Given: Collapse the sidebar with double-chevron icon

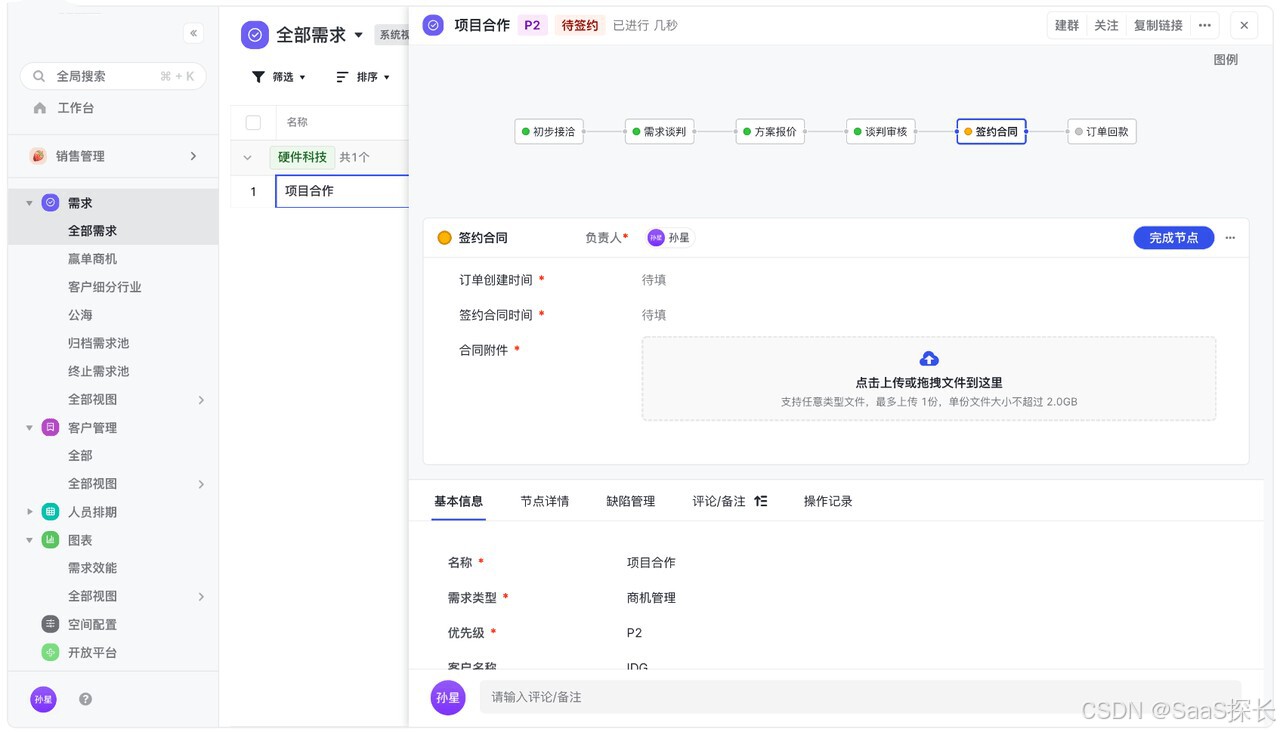Looking at the screenshot, I should pyautogui.click(x=193, y=33).
